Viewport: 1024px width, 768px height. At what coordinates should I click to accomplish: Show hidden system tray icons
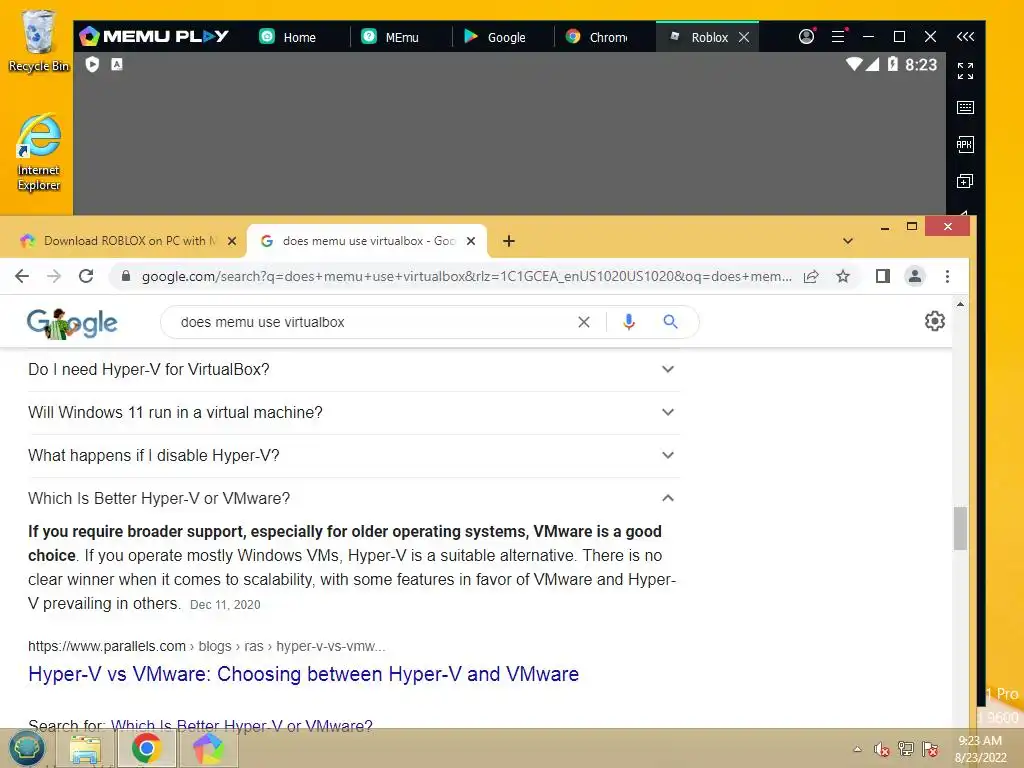(857, 749)
